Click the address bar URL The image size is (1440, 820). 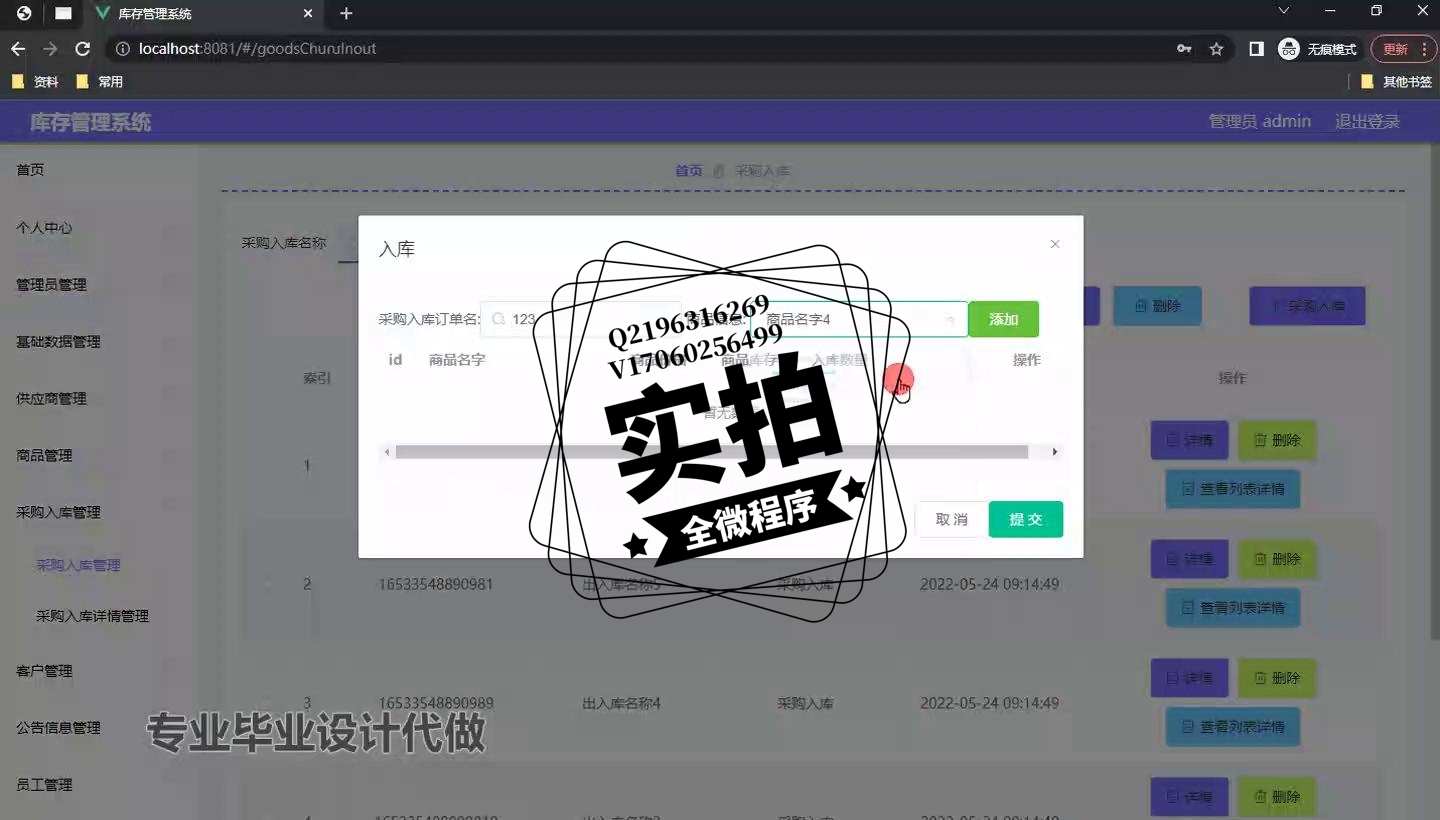tap(258, 49)
